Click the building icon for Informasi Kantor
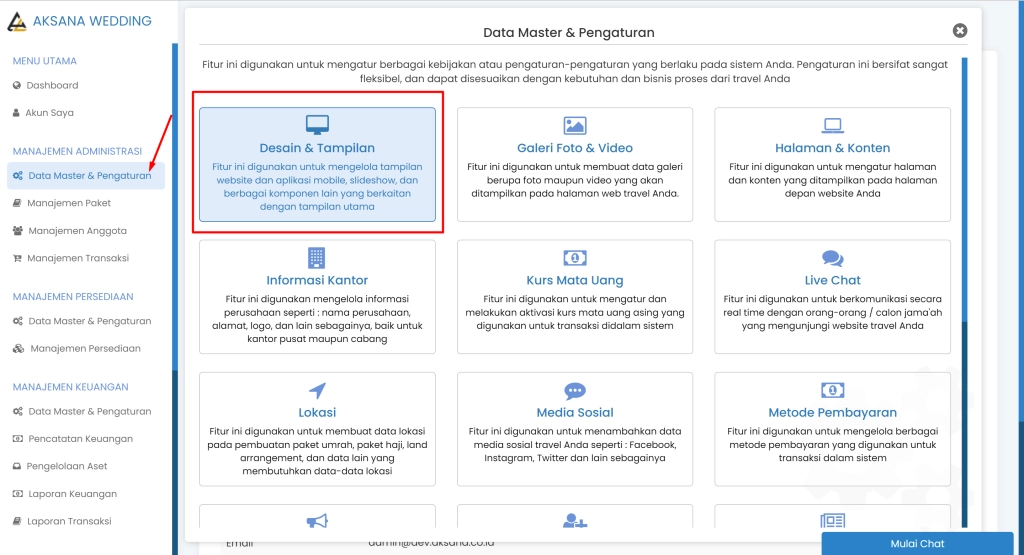1024x555 pixels. click(x=317, y=257)
